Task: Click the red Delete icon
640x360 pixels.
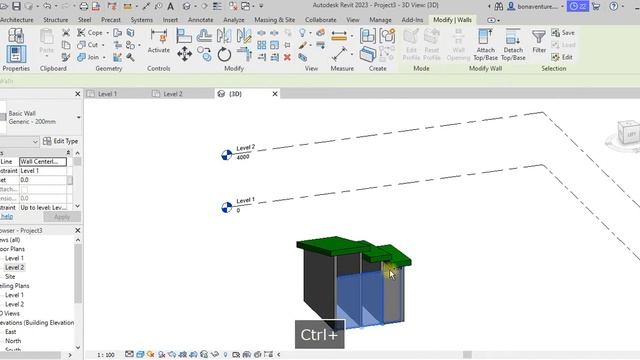Action: click(287, 57)
